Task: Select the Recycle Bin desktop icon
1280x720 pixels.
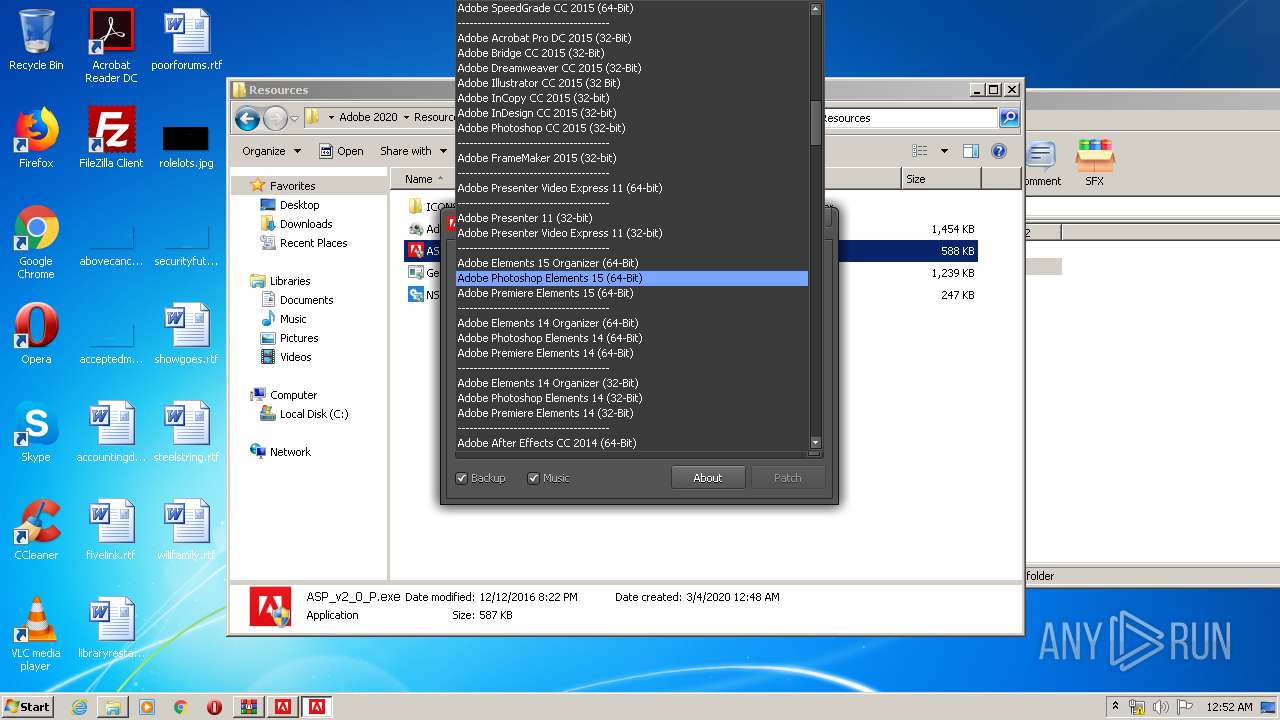Action: [36, 40]
